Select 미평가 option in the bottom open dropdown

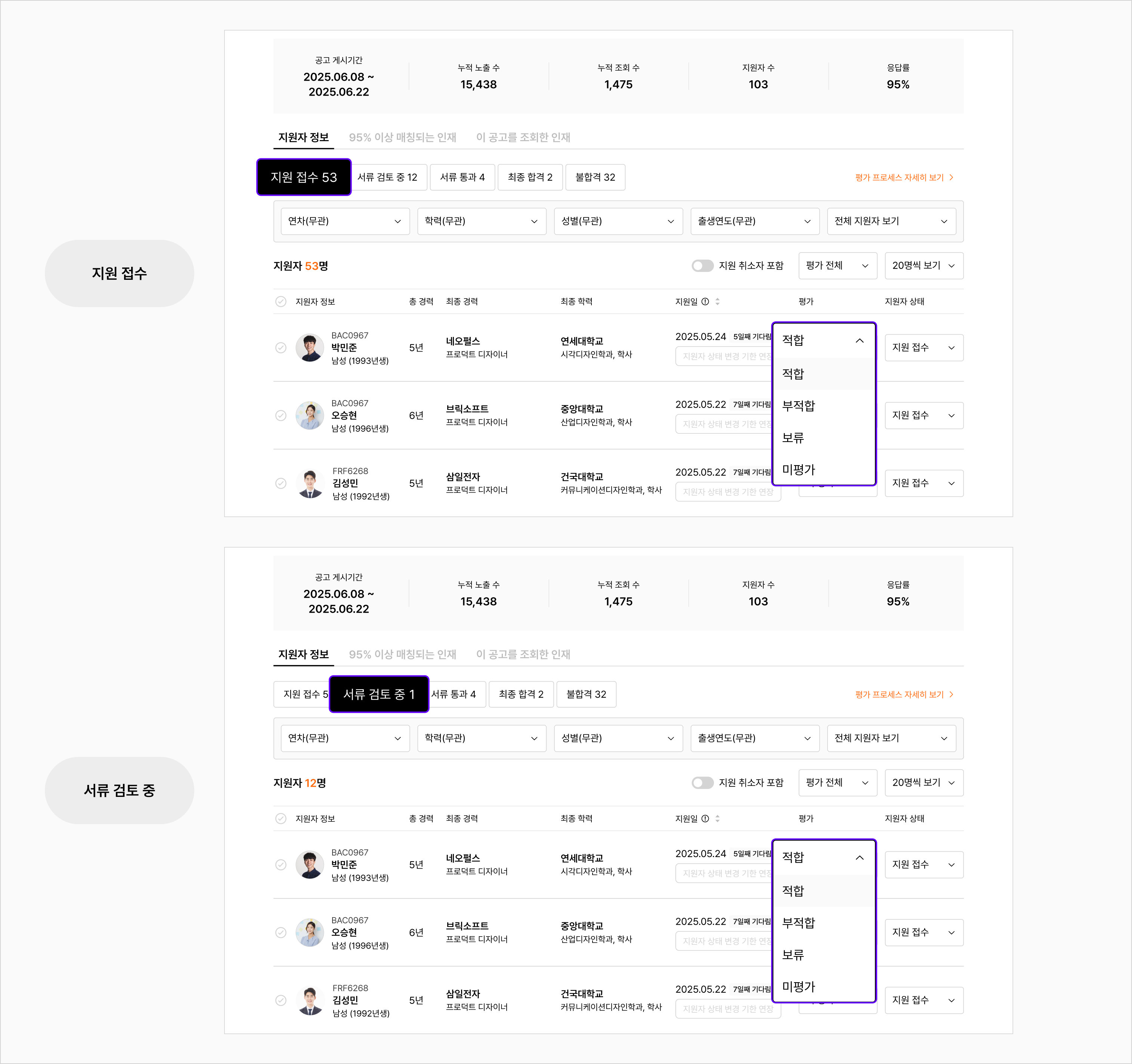[x=823, y=987]
